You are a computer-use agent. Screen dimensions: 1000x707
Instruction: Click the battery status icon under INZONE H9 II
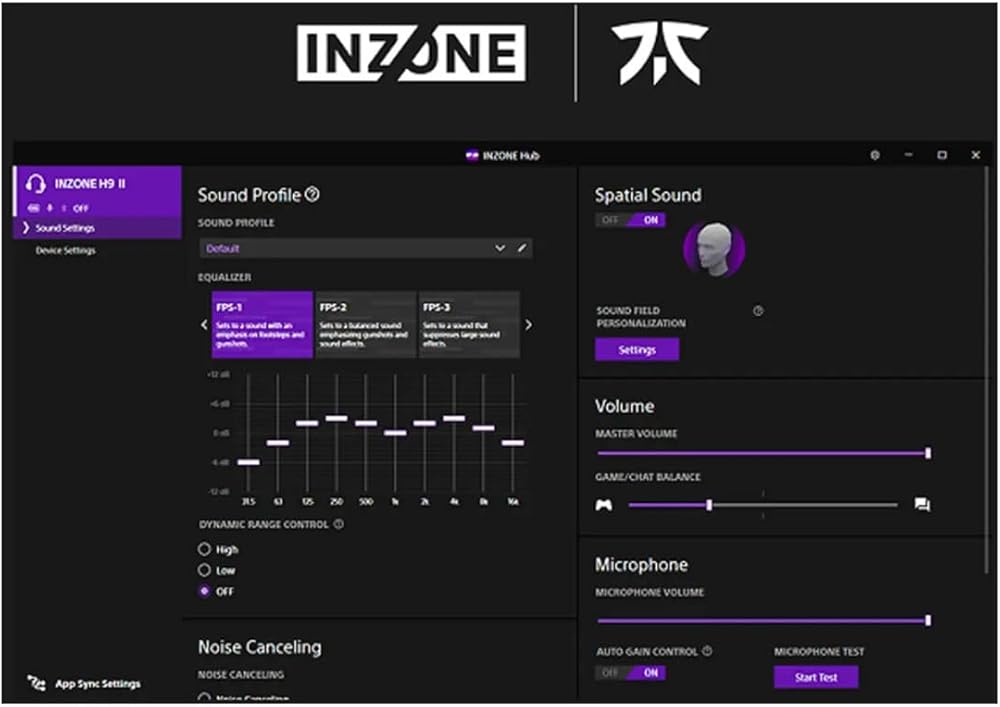click(33, 208)
